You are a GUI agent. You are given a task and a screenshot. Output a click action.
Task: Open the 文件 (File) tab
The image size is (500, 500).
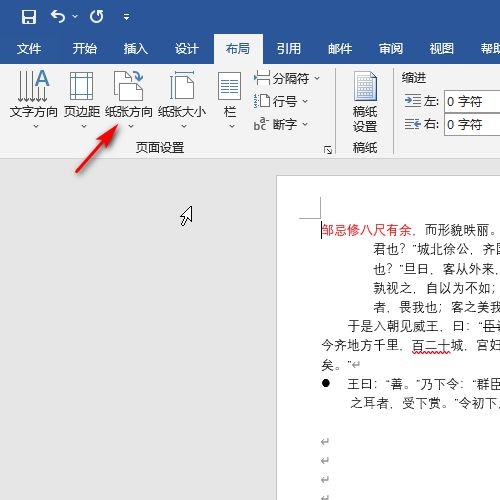pos(29,49)
